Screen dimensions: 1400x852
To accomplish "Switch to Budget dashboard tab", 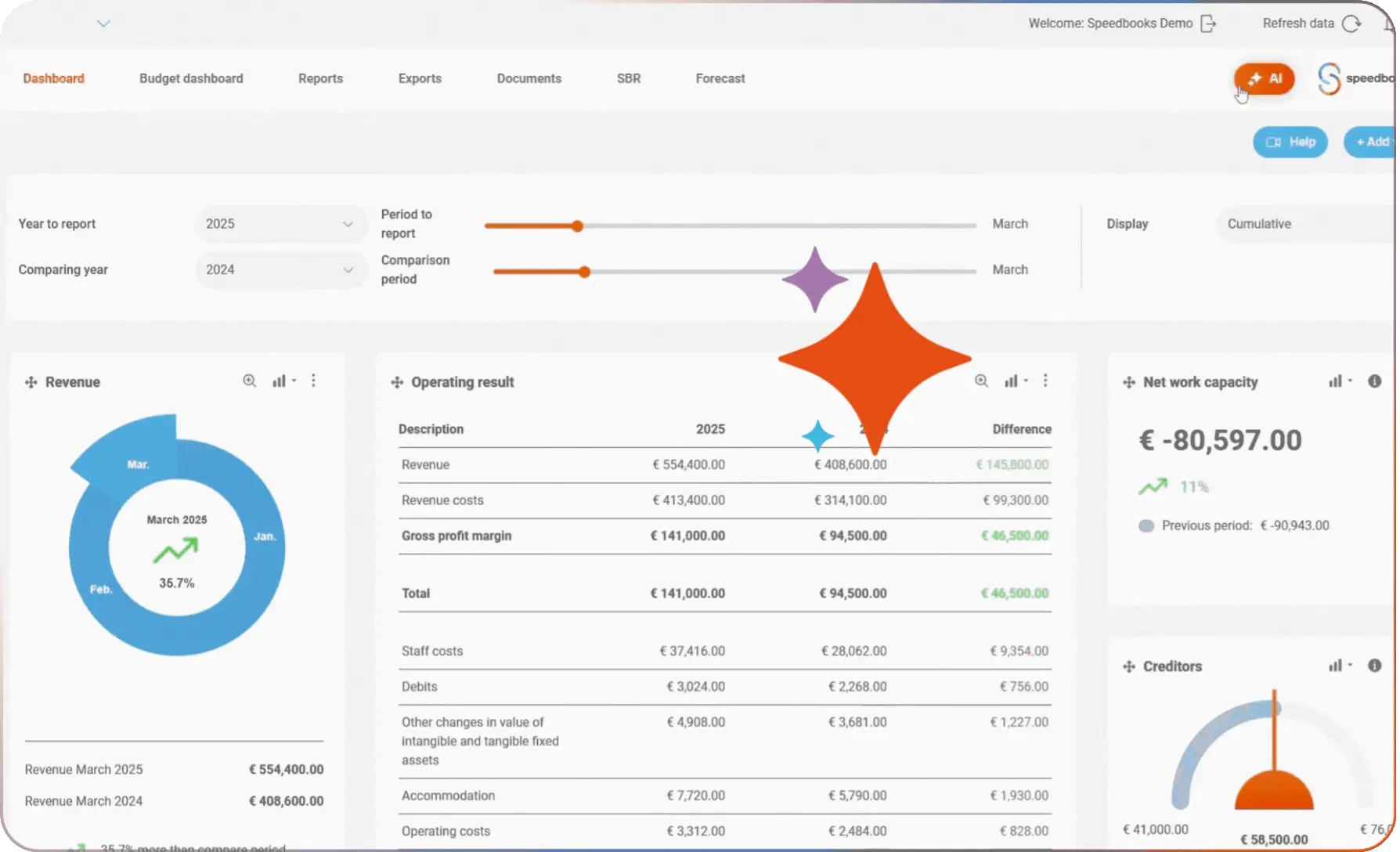I will tap(191, 78).
